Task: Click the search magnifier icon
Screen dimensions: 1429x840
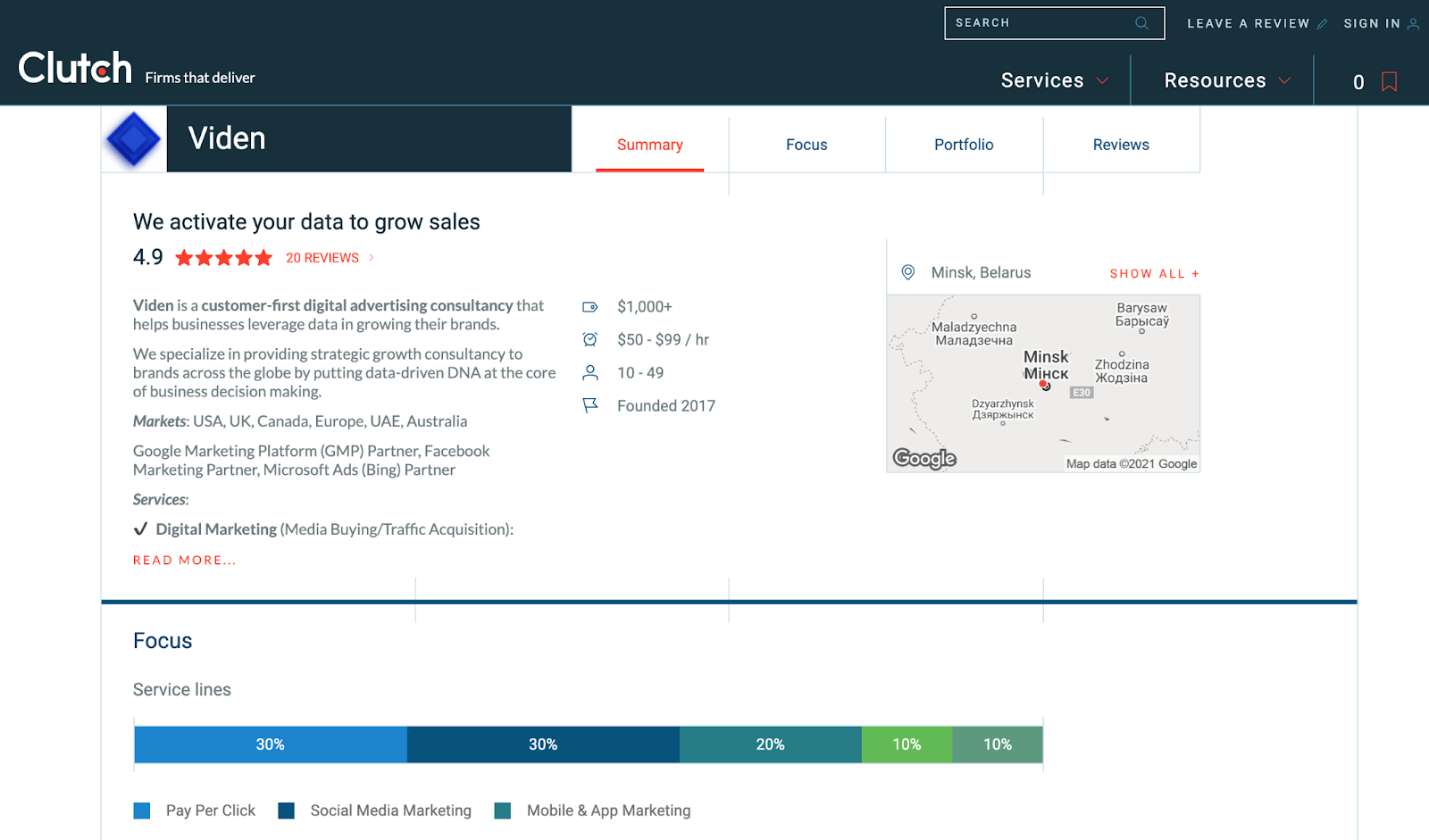Action: 1141,23
